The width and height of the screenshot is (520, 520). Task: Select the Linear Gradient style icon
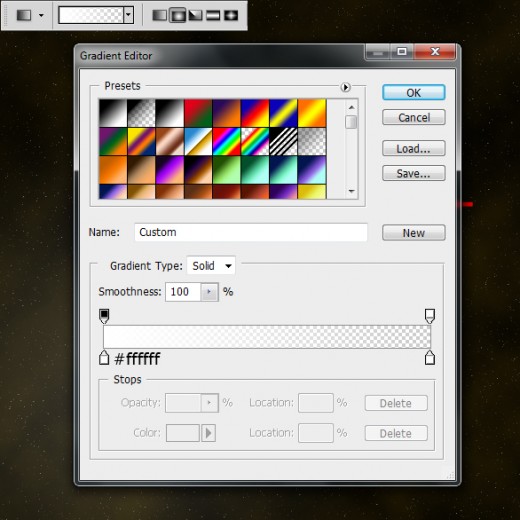click(160, 15)
